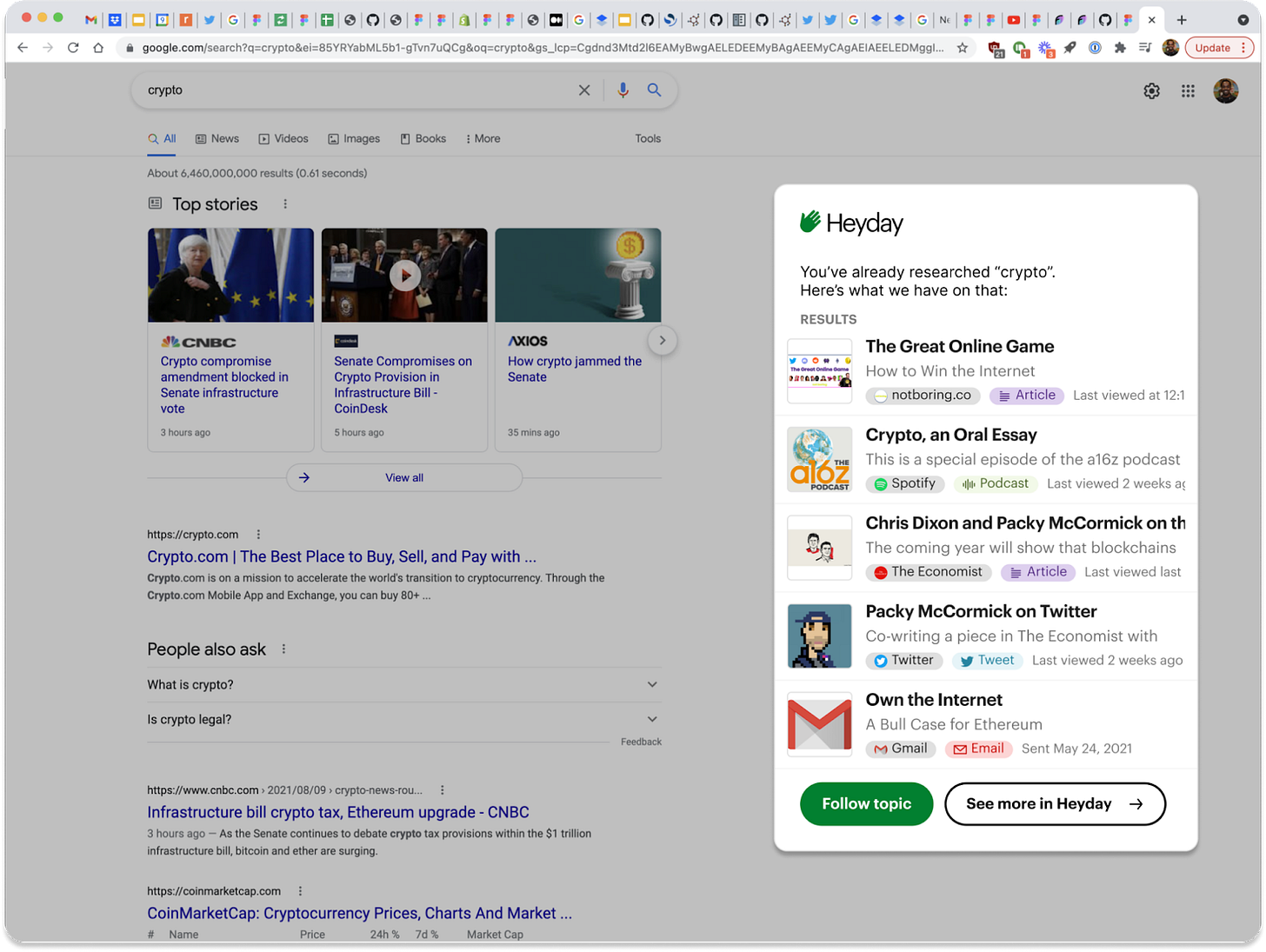Open People also ask three-dot options
This screenshot has height=952, width=1266.
pos(283,649)
